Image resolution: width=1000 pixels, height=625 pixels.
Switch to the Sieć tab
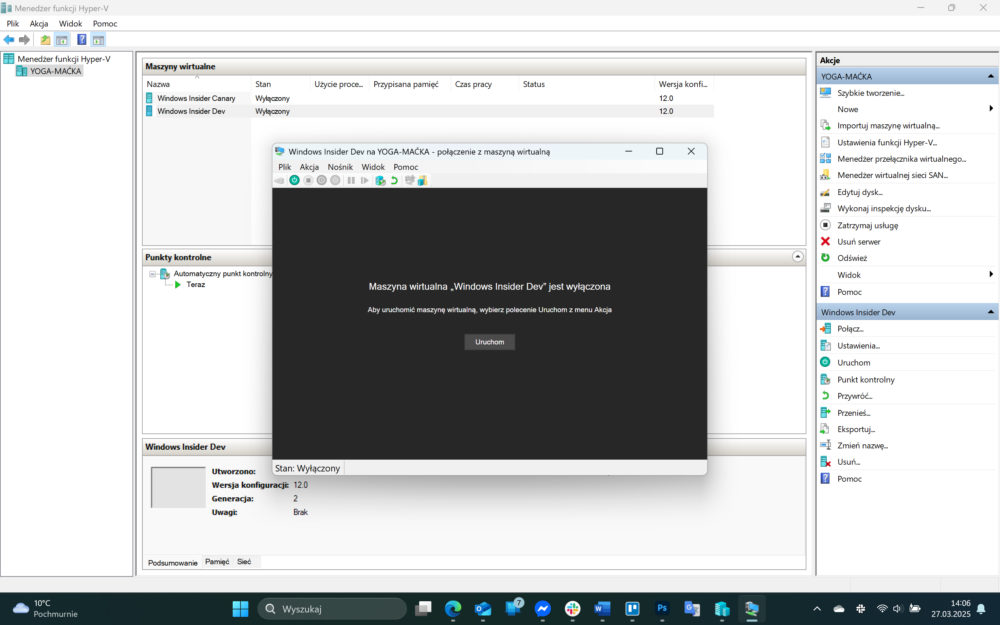(x=244, y=562)
